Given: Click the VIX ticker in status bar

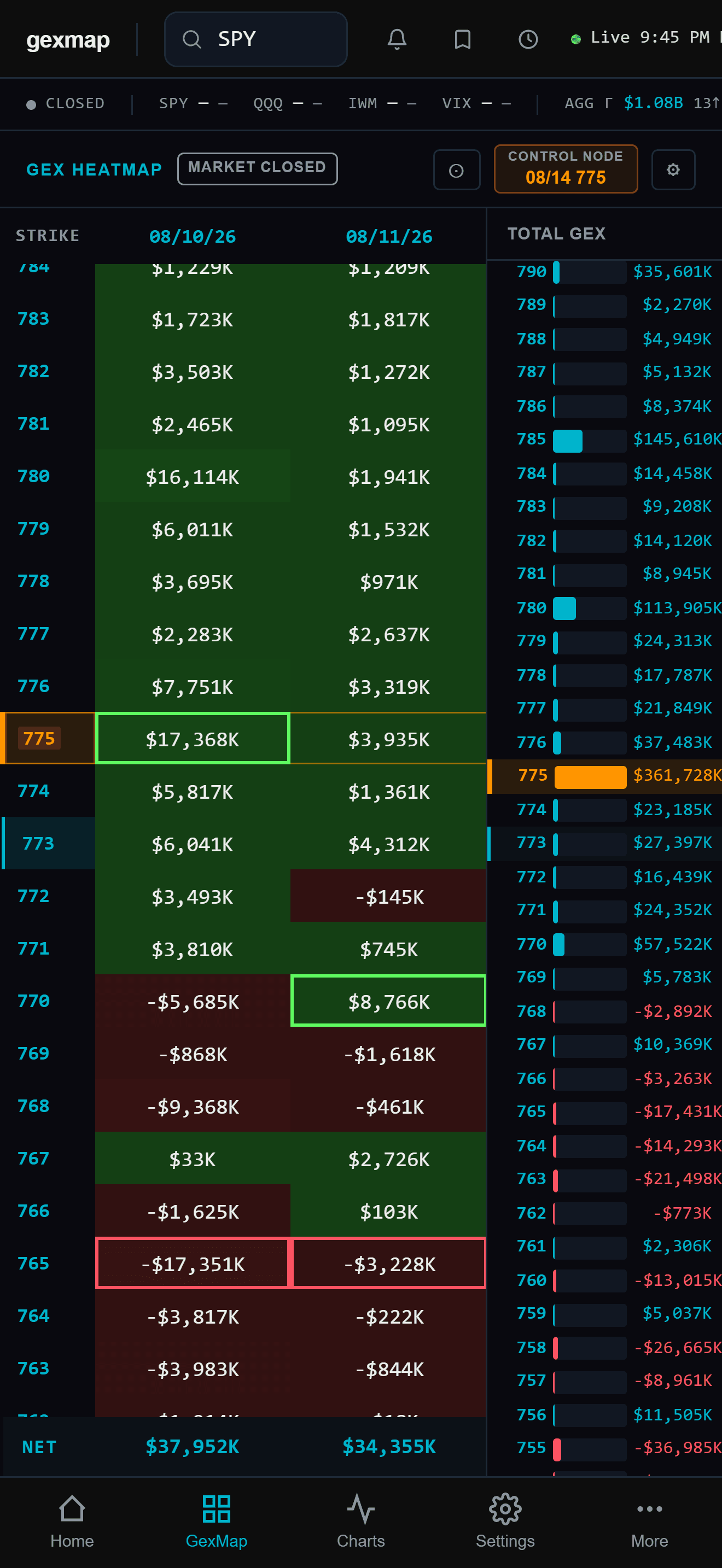Looking at the screenshot, I should (x=476, y=103).
